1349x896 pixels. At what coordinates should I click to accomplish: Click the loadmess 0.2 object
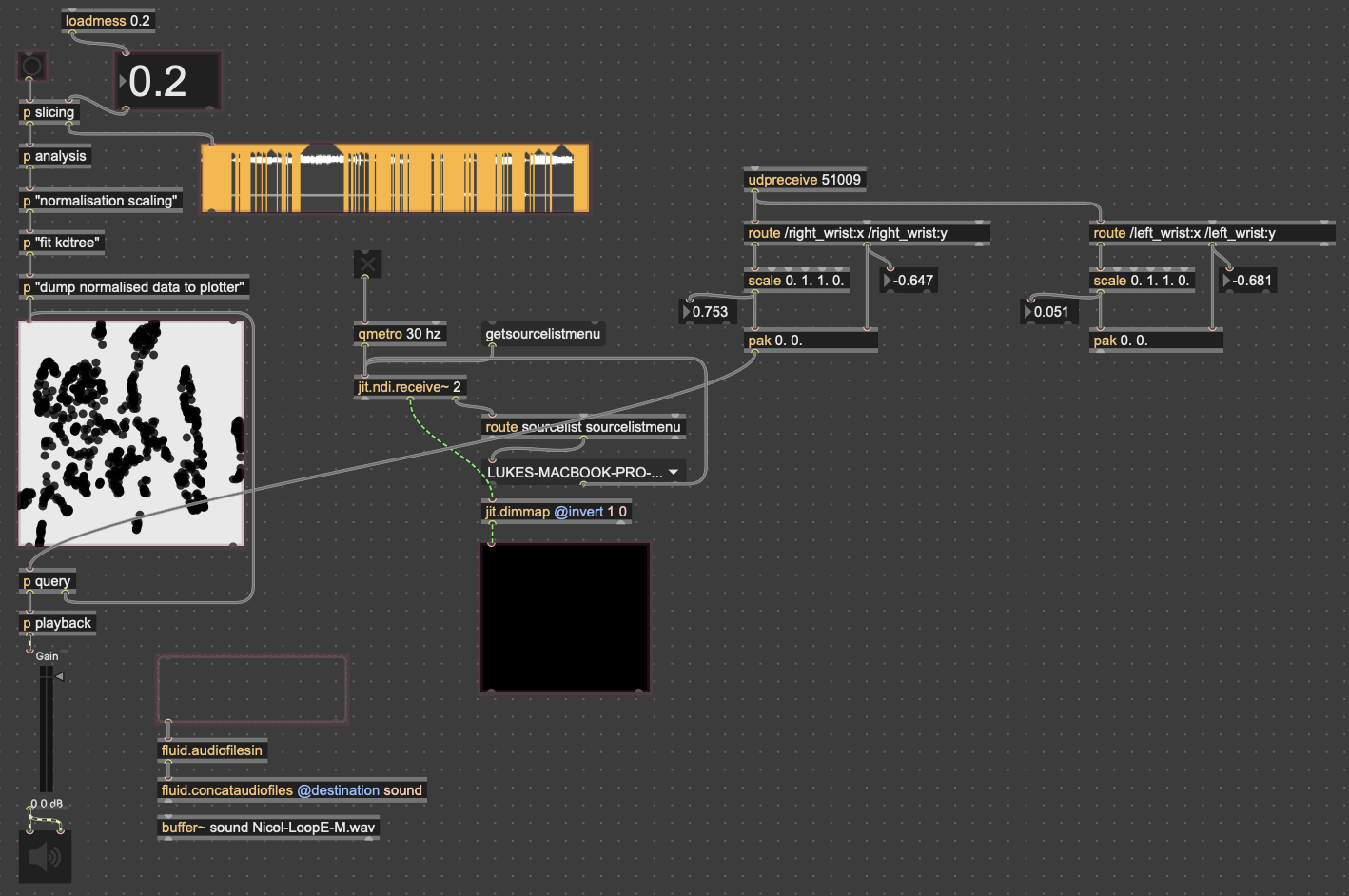point(108,21)
